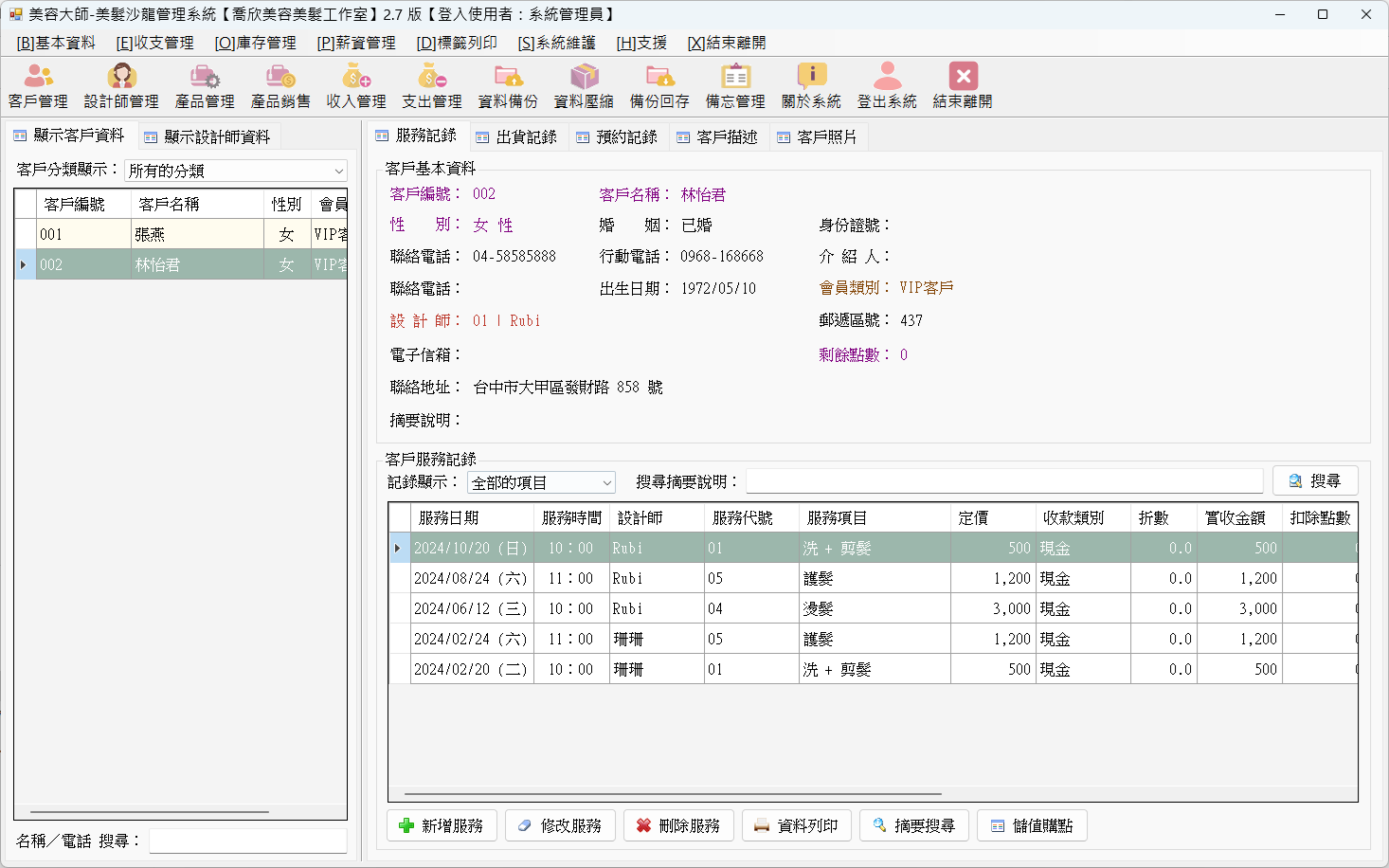The width and height of the screenshot is (1389, 868).
Task: Select service record 2024/10/20 (日)
Action: [873, 548]
